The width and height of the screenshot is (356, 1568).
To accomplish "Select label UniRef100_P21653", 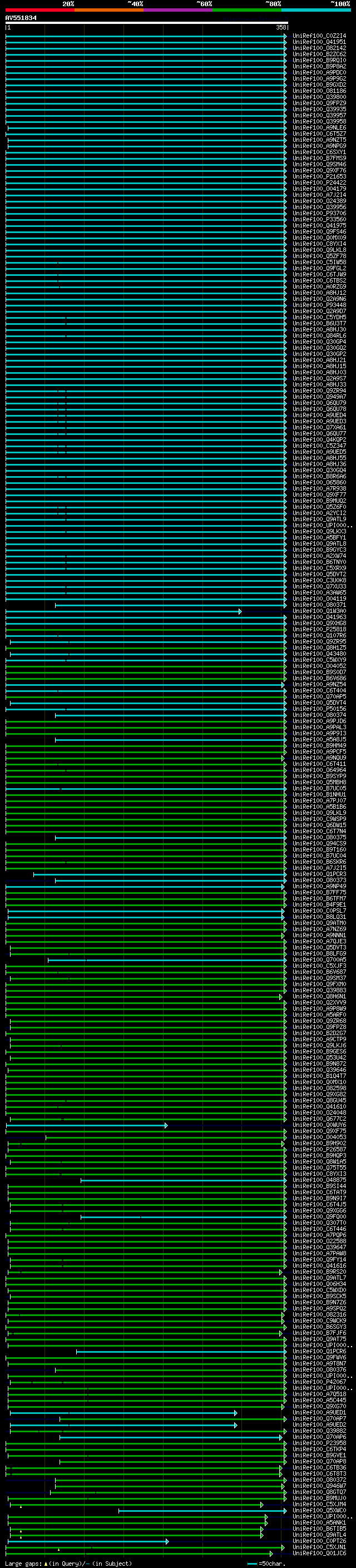I will 319,176.
